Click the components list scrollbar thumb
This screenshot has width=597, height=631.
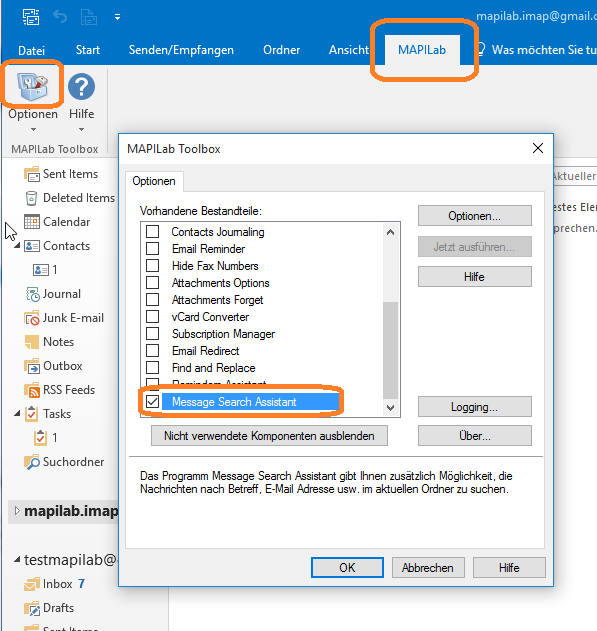click(390, 350)
